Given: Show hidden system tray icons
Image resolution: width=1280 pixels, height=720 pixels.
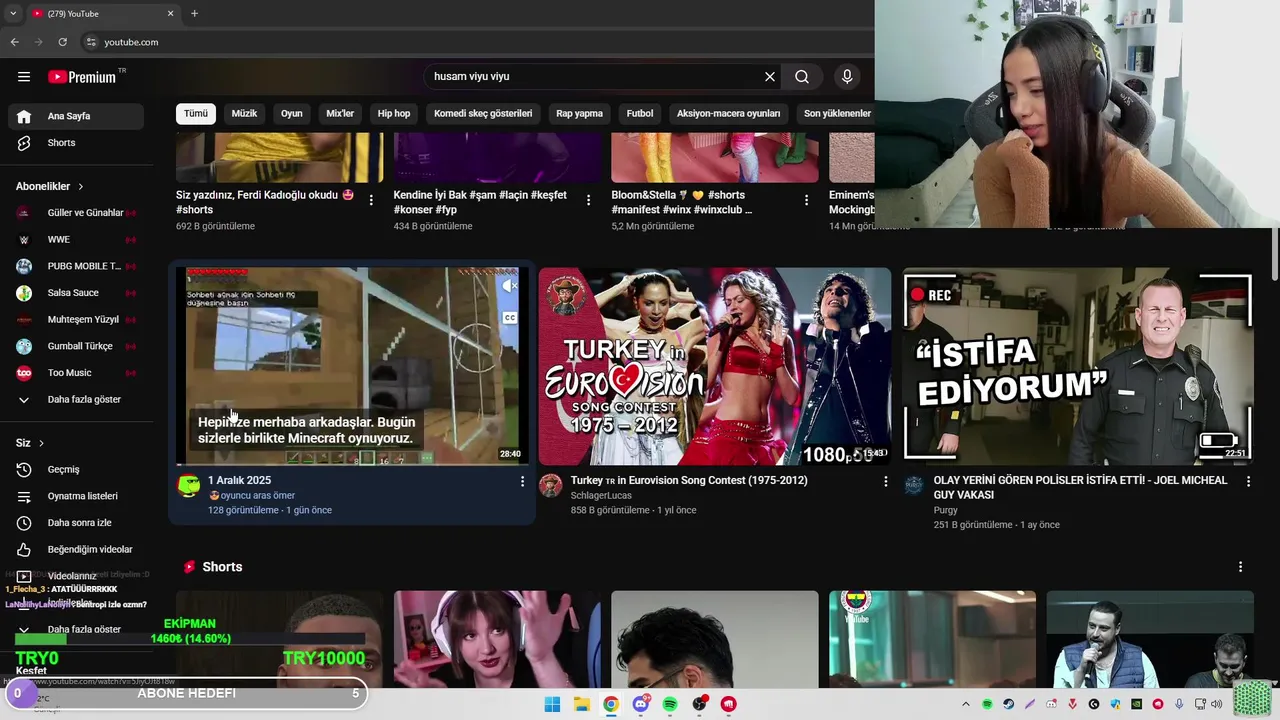Looking at the screenshot, I should (x=965, y=704).
